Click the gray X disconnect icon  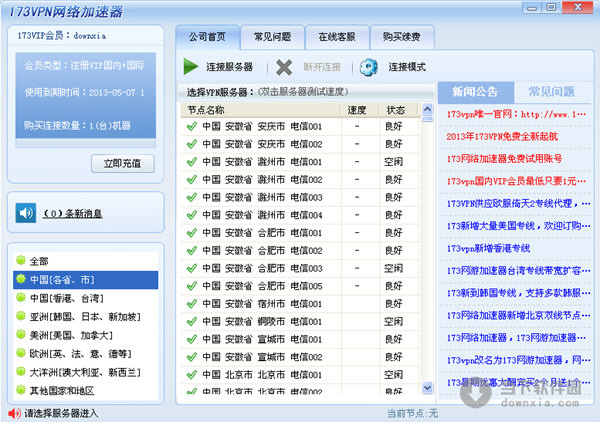[x=284, y=67]
